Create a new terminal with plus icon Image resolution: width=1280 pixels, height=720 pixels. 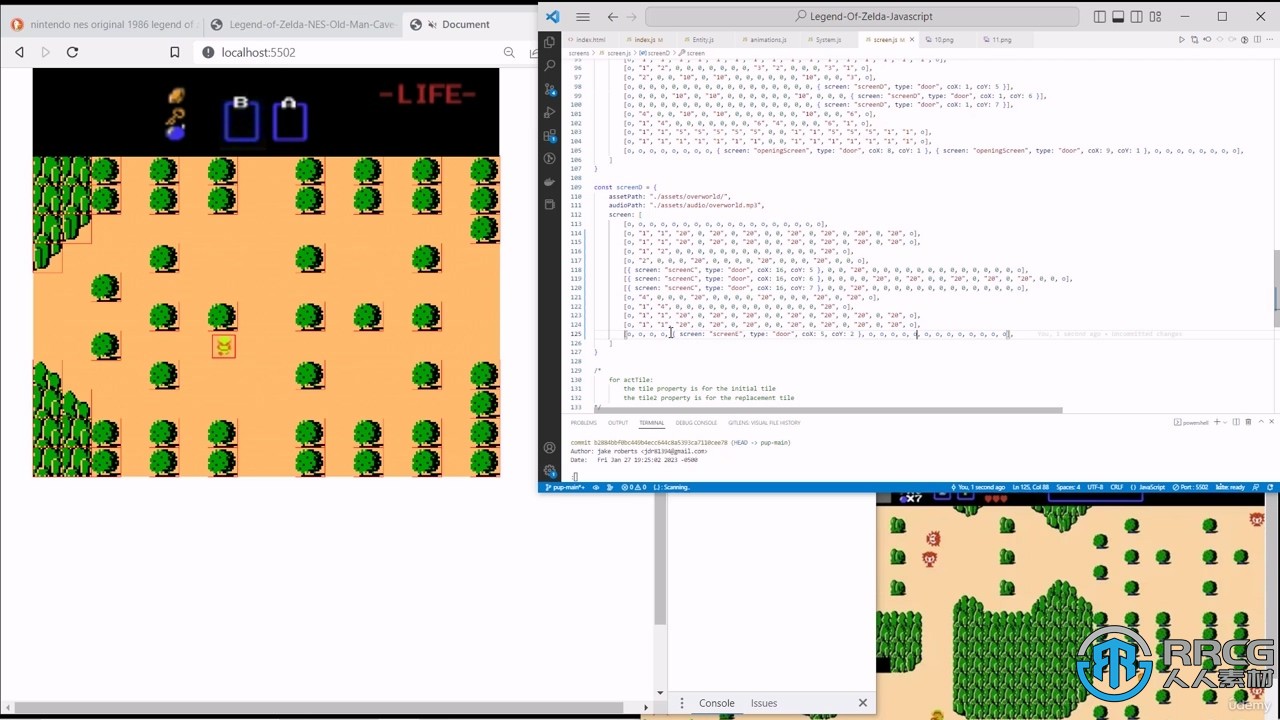point(1217,422)
